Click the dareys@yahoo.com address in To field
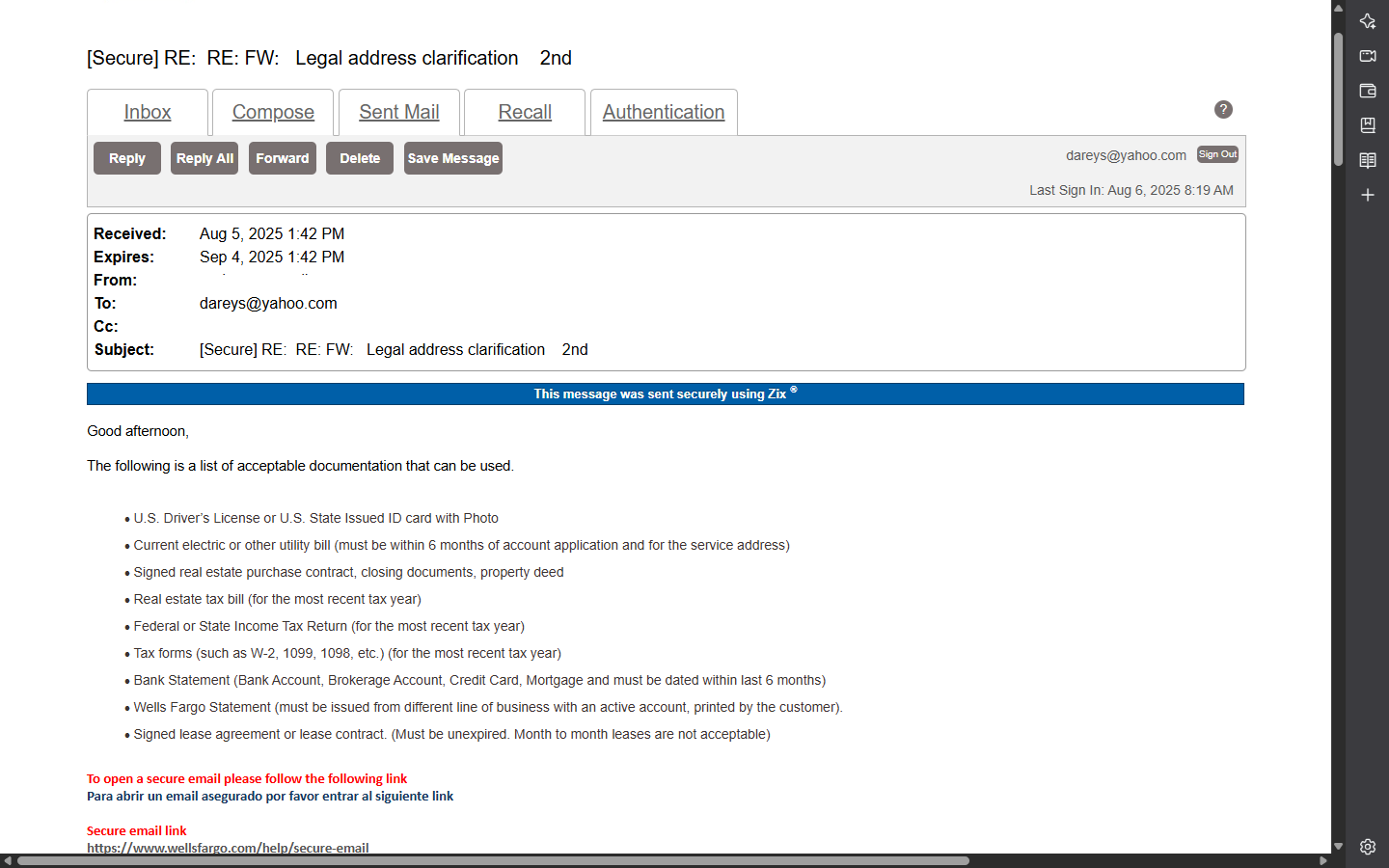This screenshot has width=1389, height=868. click(x=268, y=303)
